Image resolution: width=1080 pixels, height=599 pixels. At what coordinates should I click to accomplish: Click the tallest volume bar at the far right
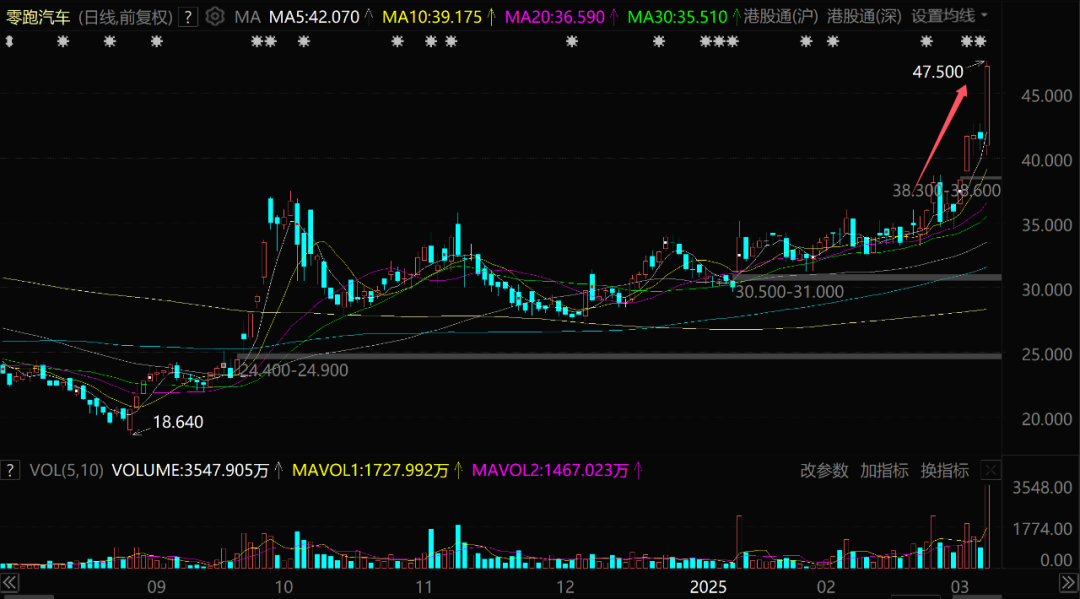click(988, 527)
